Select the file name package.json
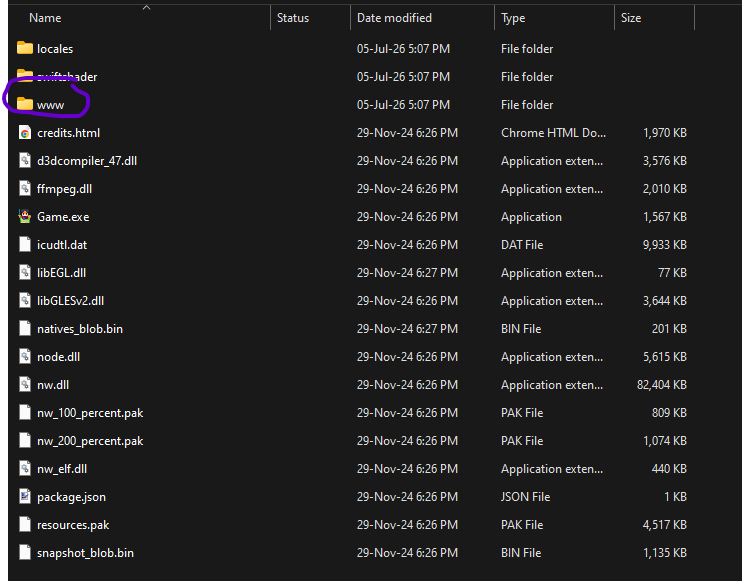 click(71, 497)
